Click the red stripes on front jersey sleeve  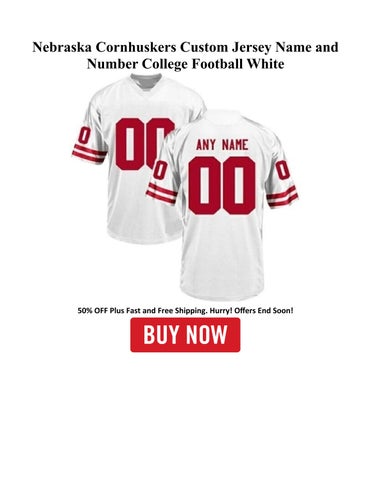88,153
